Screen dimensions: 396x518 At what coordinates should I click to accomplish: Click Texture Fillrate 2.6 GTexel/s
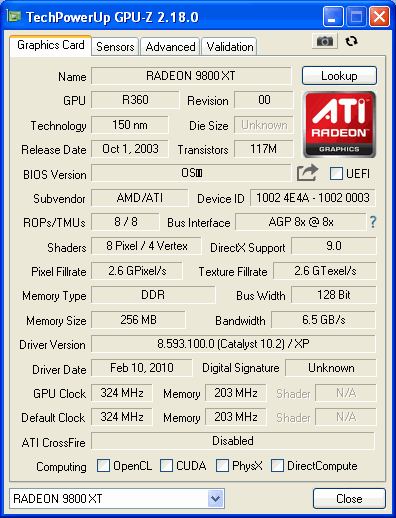tap(325, 271)
